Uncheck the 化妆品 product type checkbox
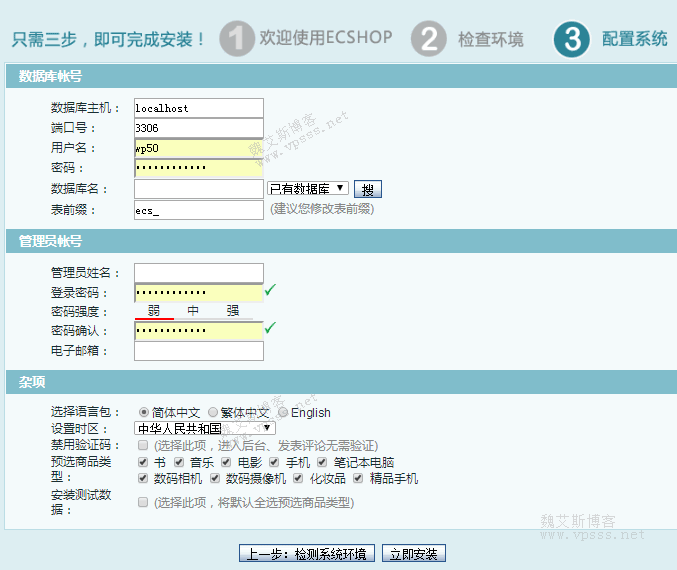The height and width of the screenshot is (570, 677). 300,478
